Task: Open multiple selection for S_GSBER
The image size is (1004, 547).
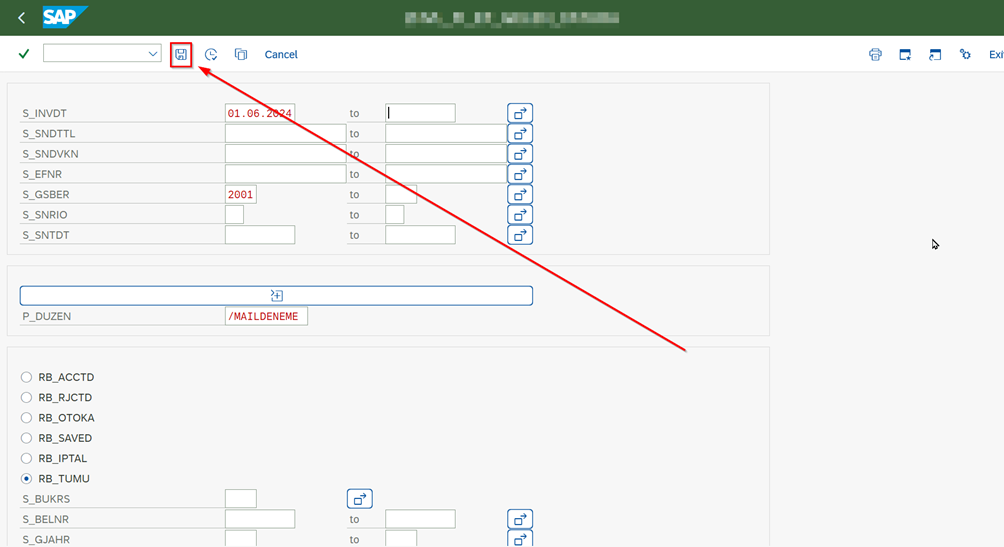Action: [x=520, y=194]
